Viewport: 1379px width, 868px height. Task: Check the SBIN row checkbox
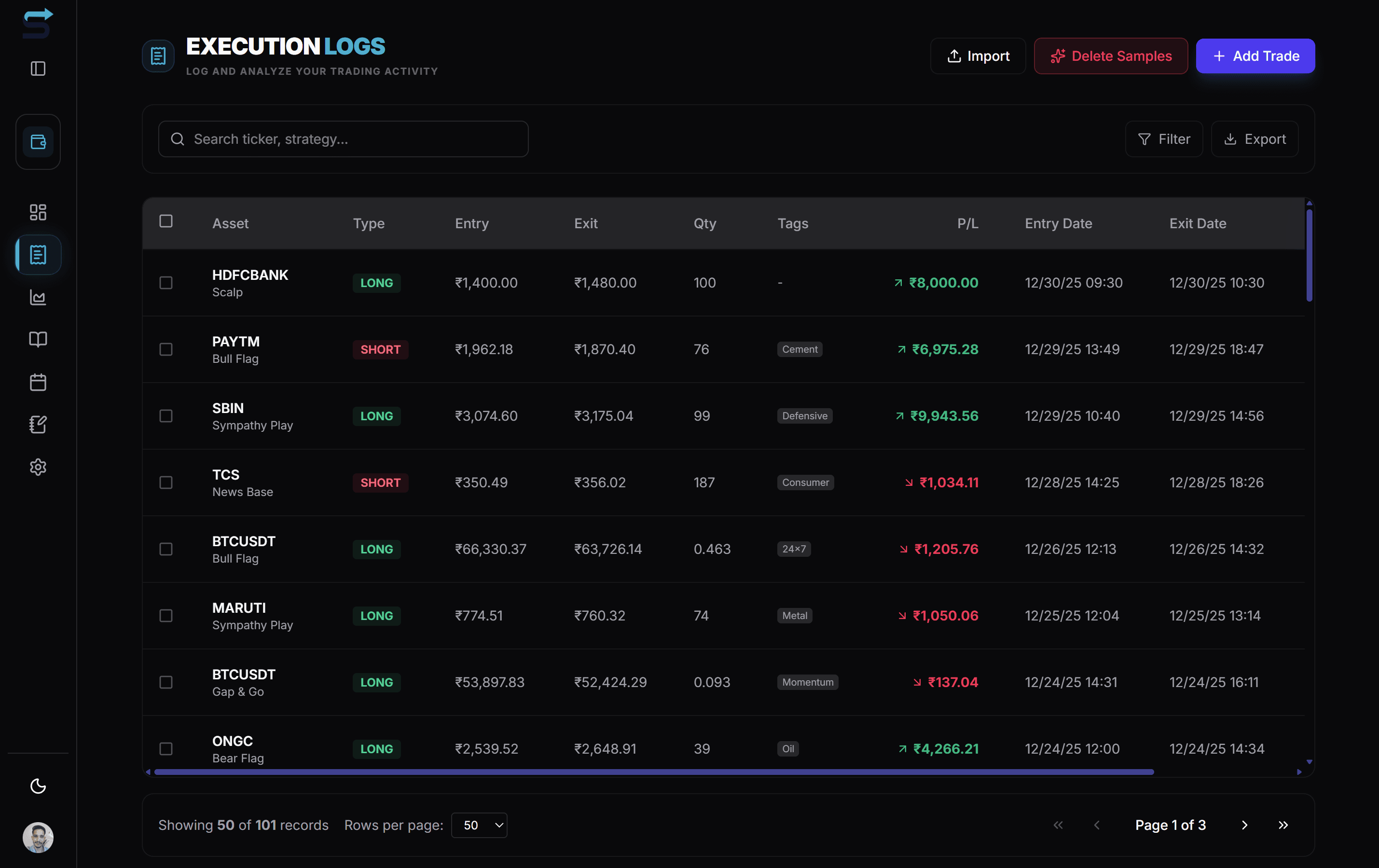[166, 416]
